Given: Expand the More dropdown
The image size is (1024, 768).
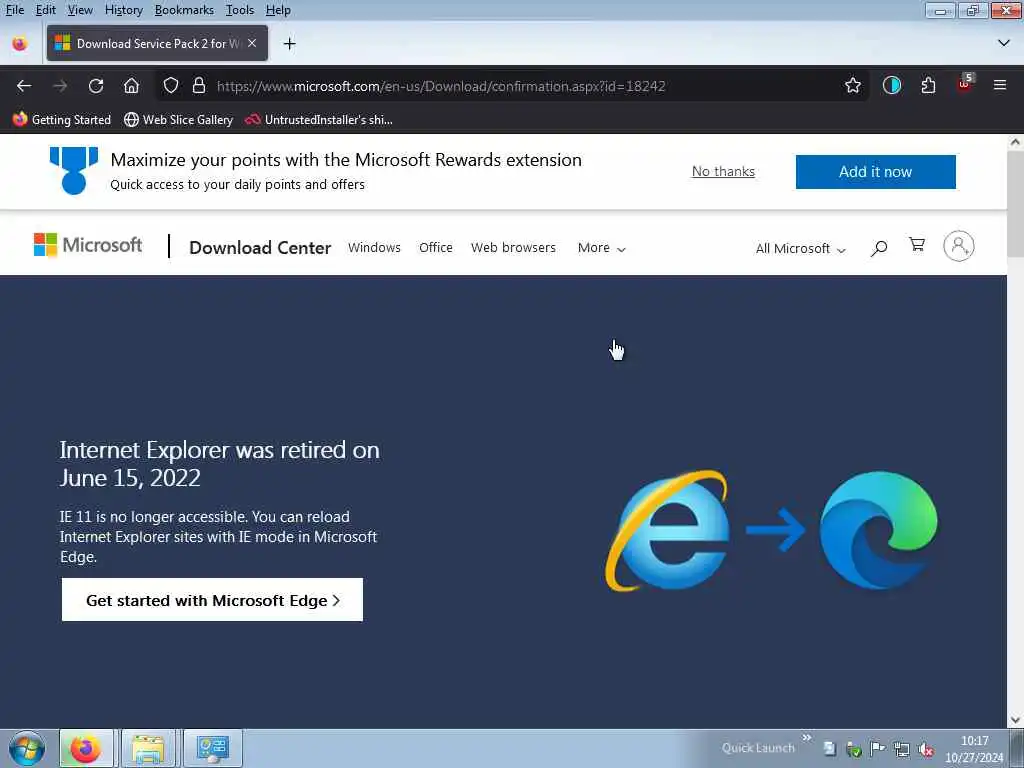Looking at the screenshot, I should (x=601, y=248).
